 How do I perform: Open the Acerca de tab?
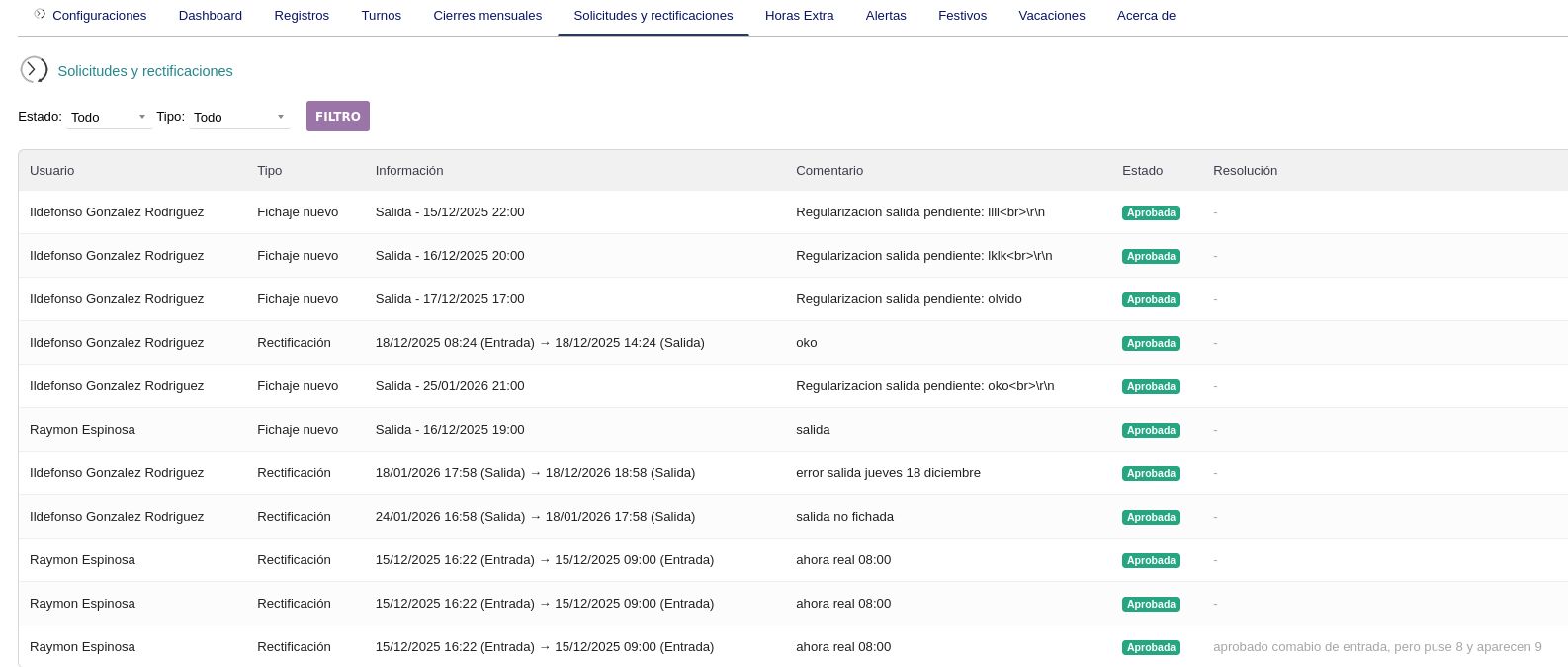point(1146,16)
